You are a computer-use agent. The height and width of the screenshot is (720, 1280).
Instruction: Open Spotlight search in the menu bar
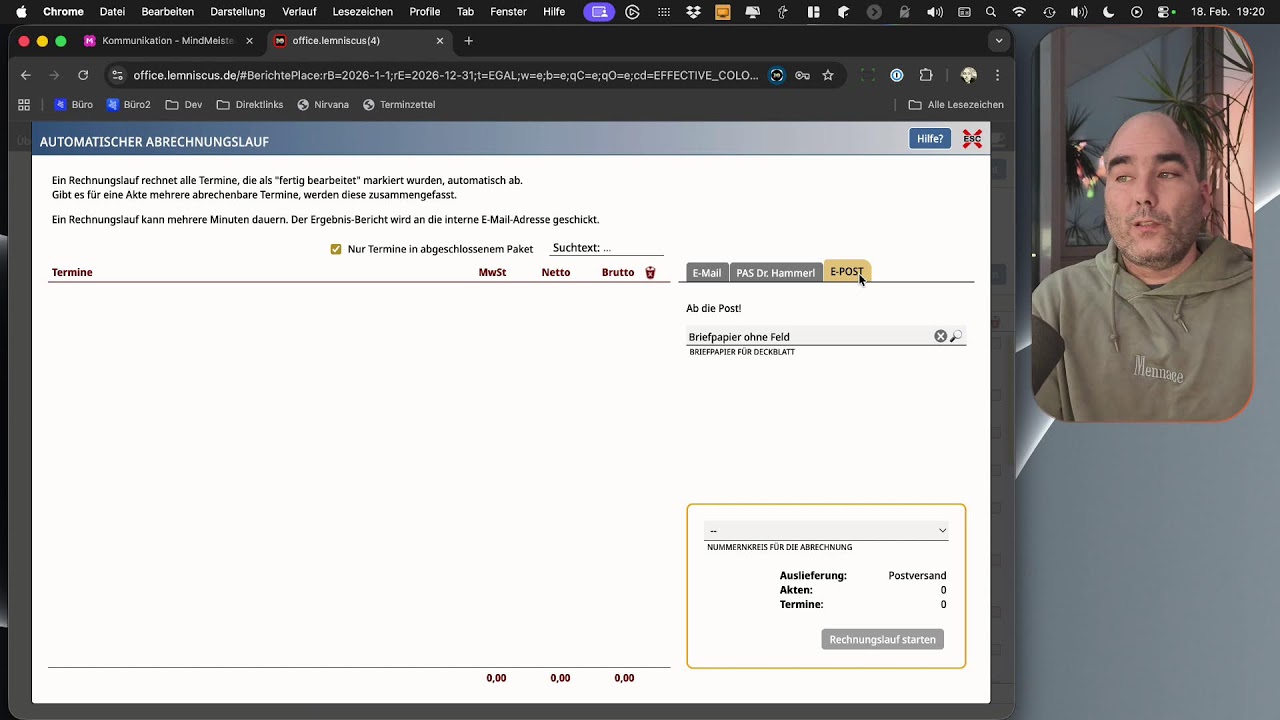[x=991, y=12]
